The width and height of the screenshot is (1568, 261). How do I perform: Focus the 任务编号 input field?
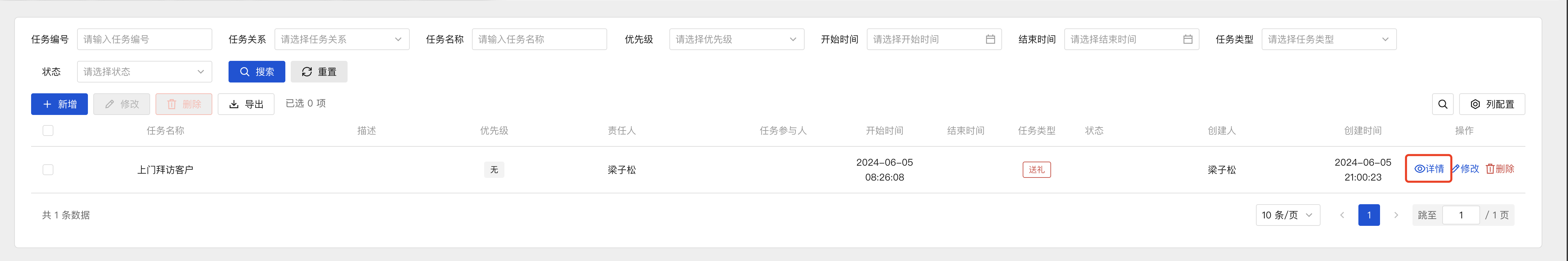(x=144, y=39)
